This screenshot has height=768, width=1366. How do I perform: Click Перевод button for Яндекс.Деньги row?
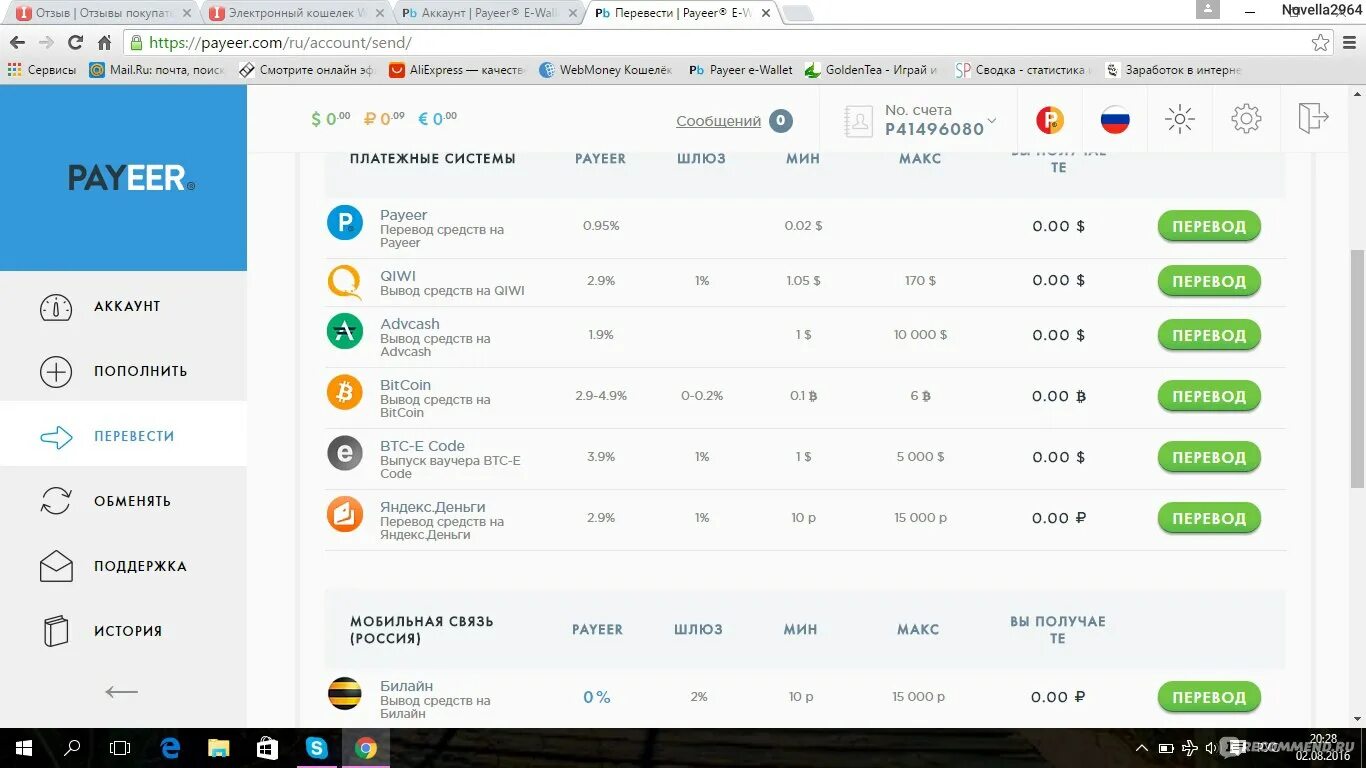pos(1209,519)
